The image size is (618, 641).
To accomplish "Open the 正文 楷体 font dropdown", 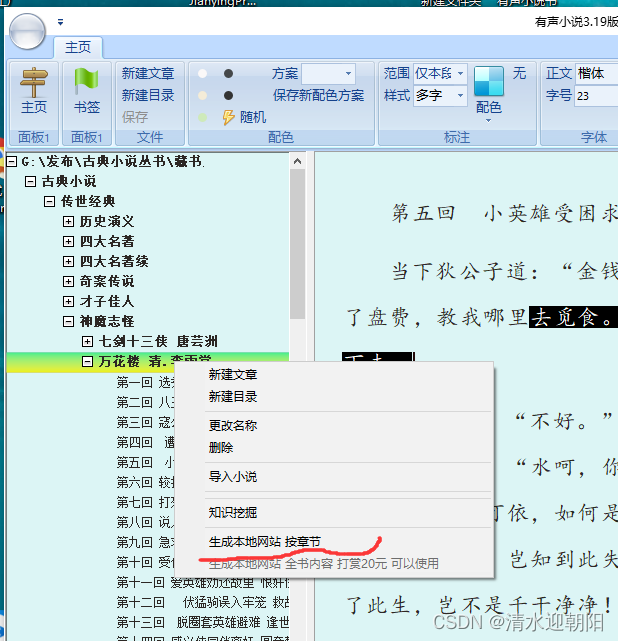I will 596,74.
